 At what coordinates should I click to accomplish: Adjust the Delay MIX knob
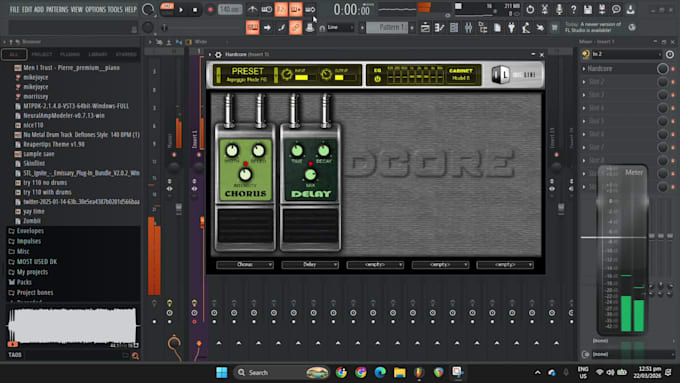(x=310, y=174)
